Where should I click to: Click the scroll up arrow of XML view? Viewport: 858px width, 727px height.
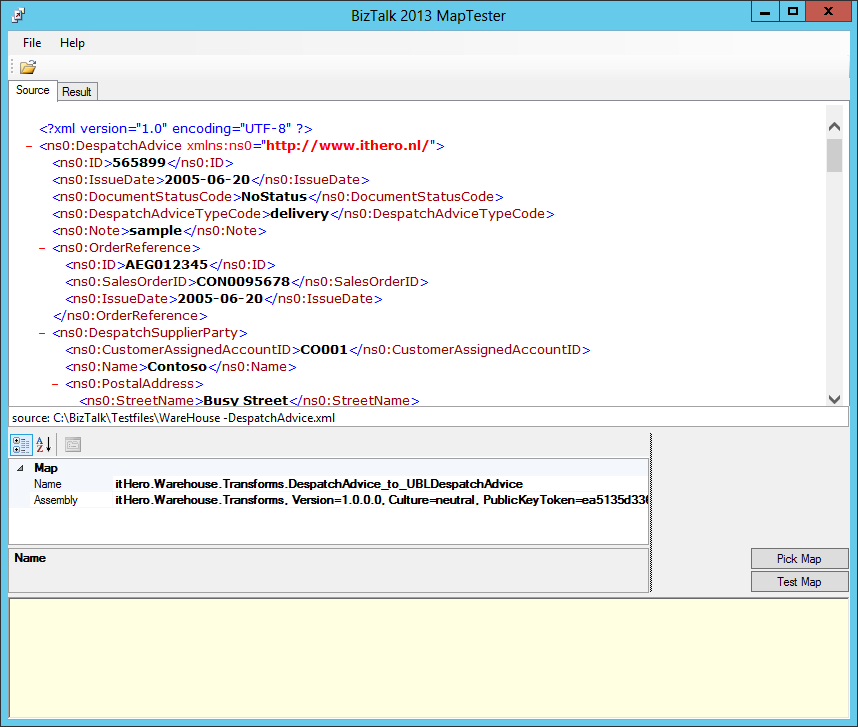click(x=834, y=126)
